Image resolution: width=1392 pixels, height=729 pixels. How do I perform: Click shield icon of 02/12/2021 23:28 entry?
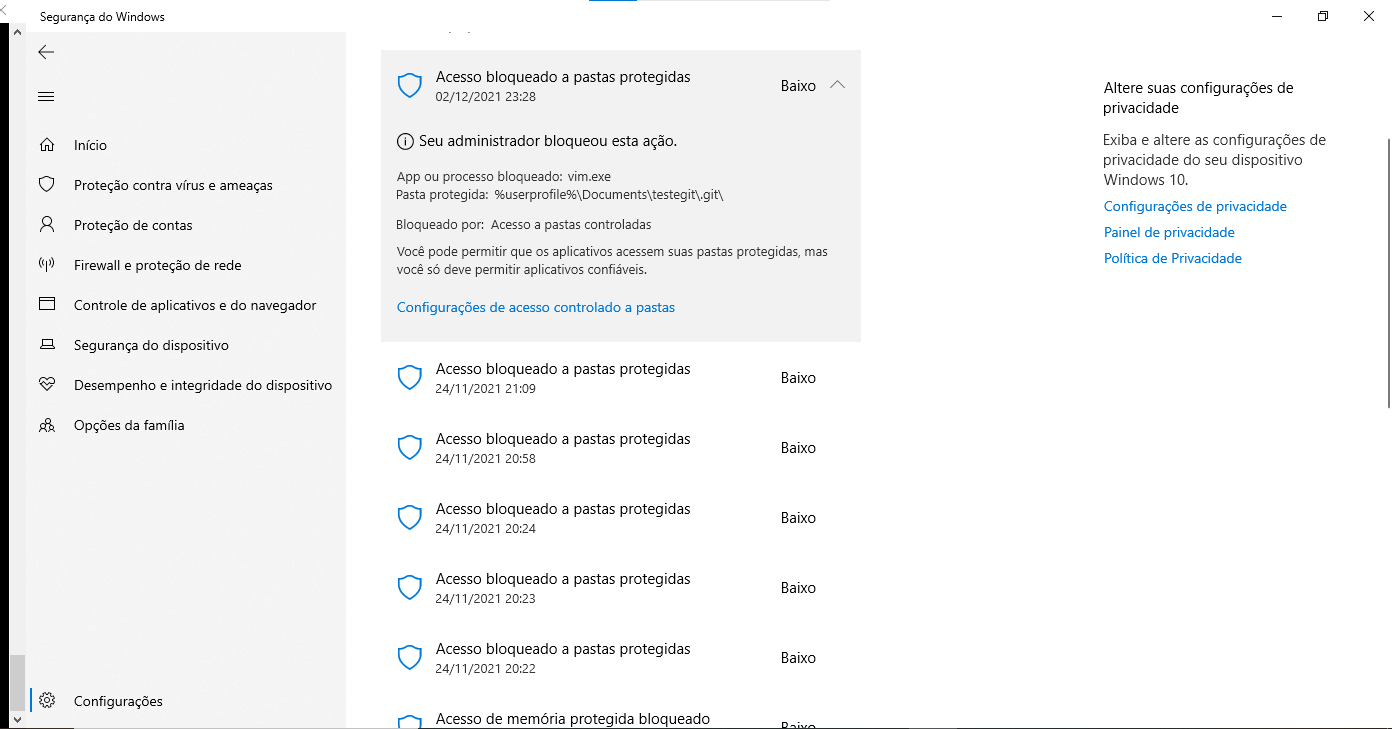[x=410, y=86]
